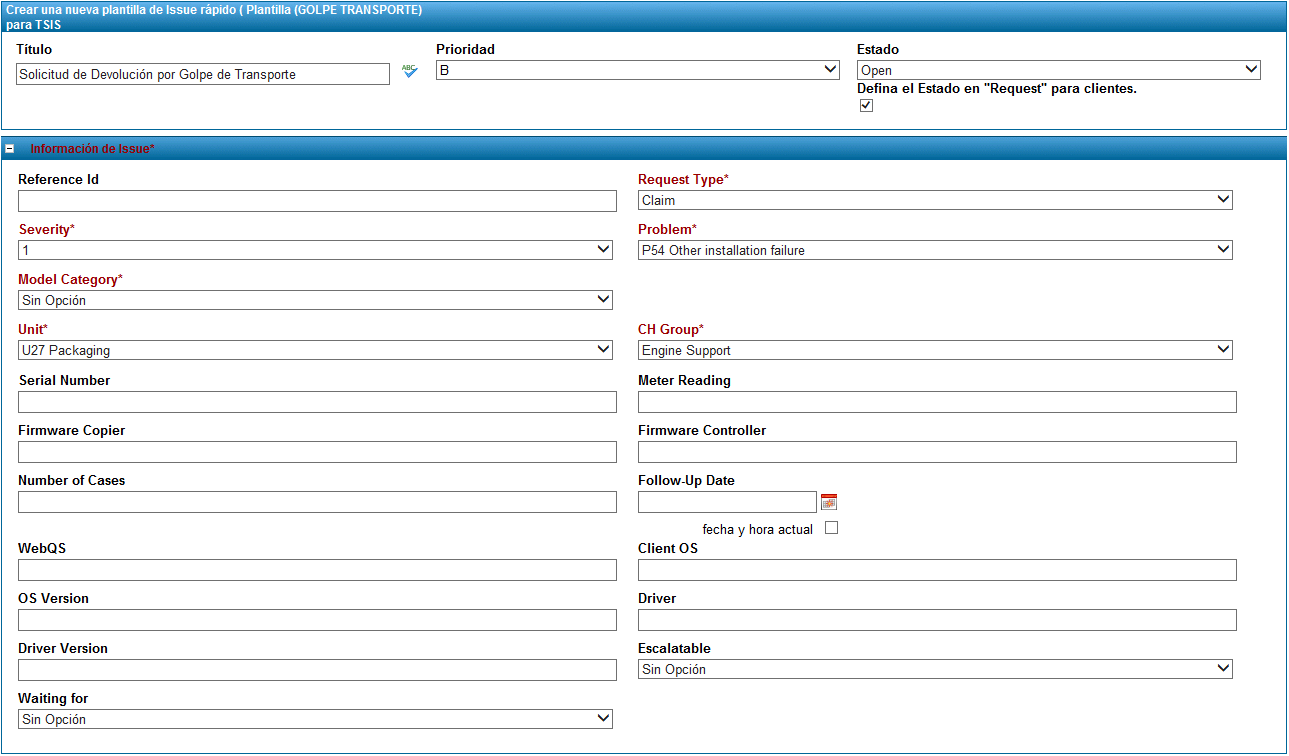Open the Severity dropdown
Image resolution: width=1289 pixels, height=756 pixels.
coord(315,250)
